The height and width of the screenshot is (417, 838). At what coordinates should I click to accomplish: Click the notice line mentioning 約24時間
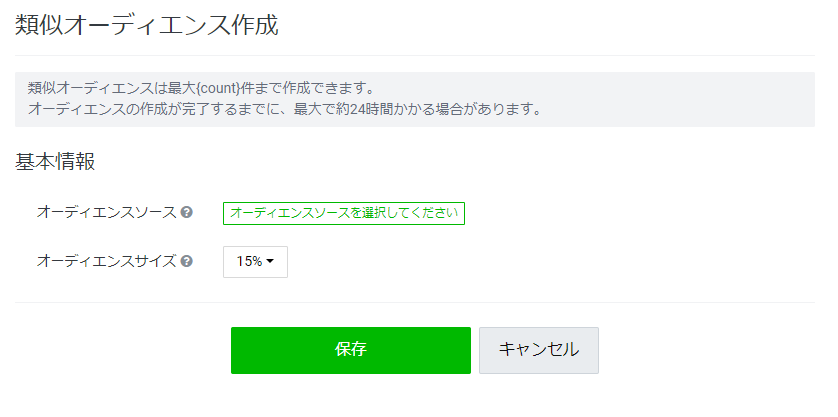(x=285, y=110)
